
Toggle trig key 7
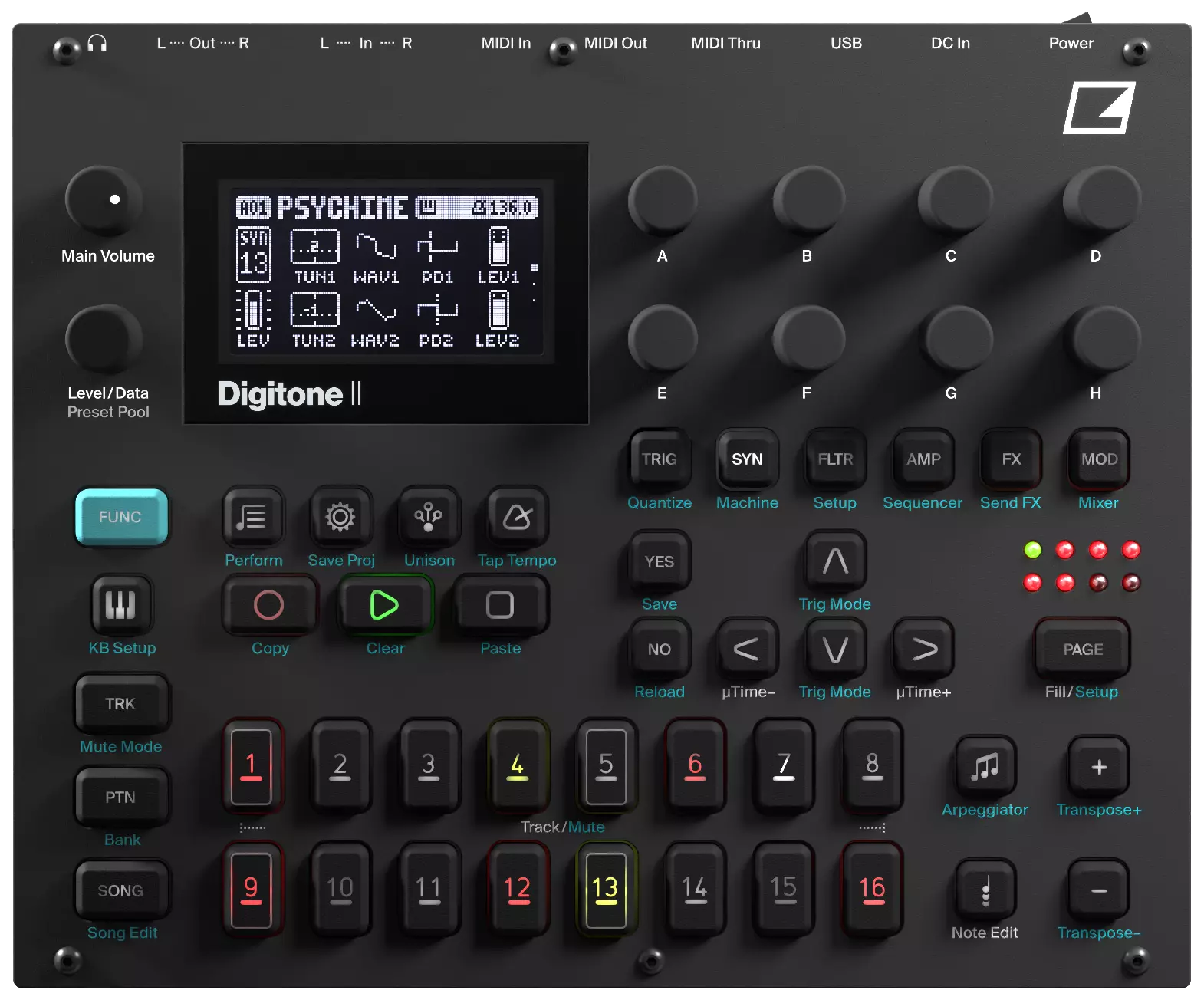[x=783, y=766]
